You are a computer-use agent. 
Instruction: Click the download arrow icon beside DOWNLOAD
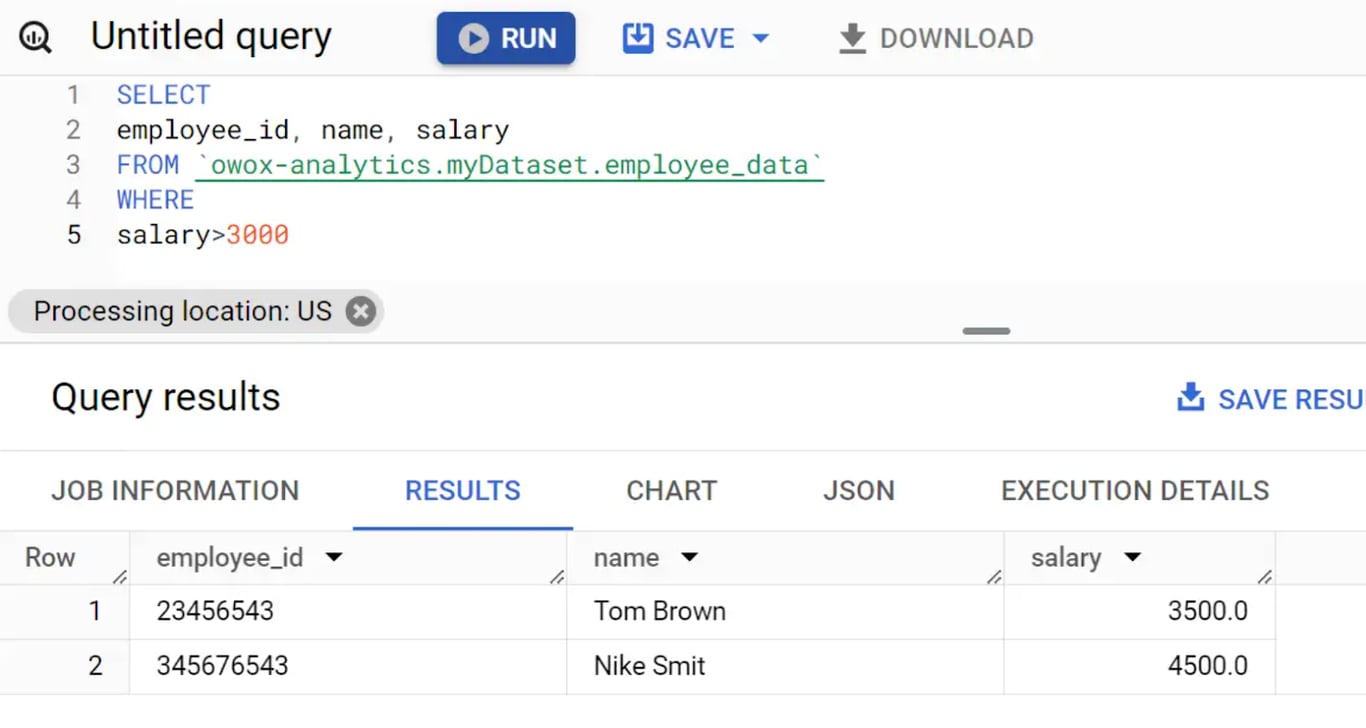point(852,39)
